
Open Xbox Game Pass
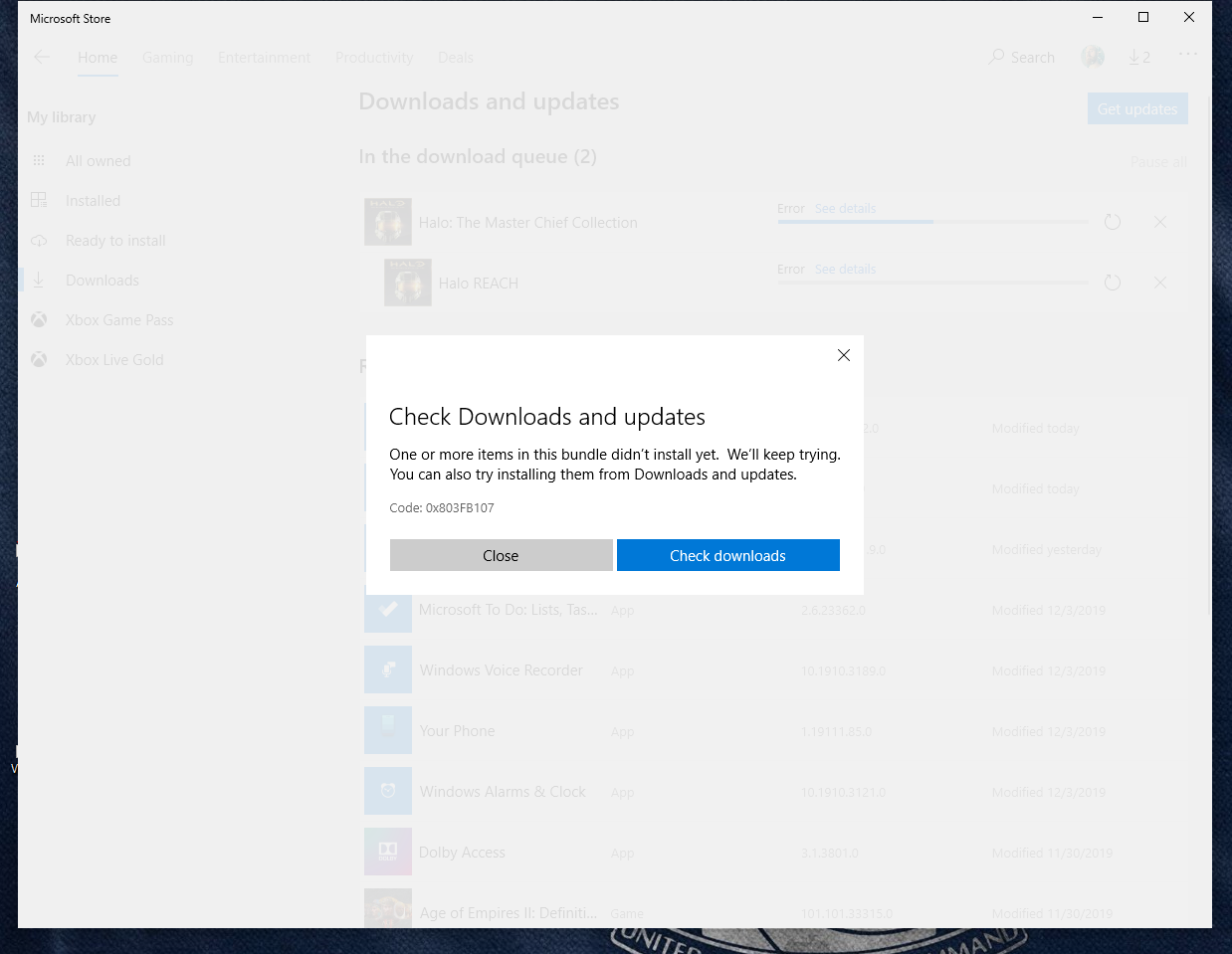(x=119, y=320)
